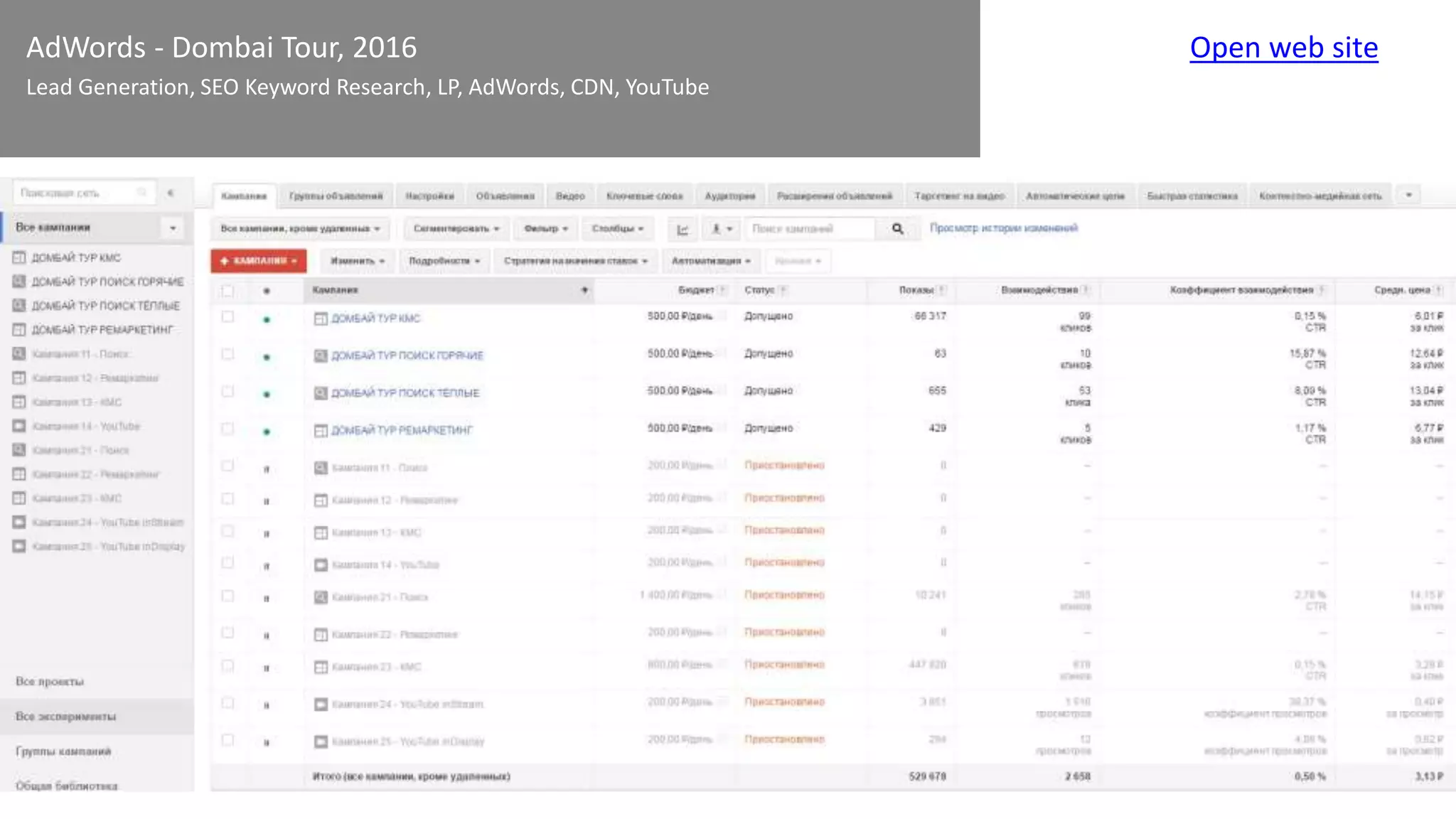Open 'Все эксперименты' in sidebar bottom

pos(65,717)
